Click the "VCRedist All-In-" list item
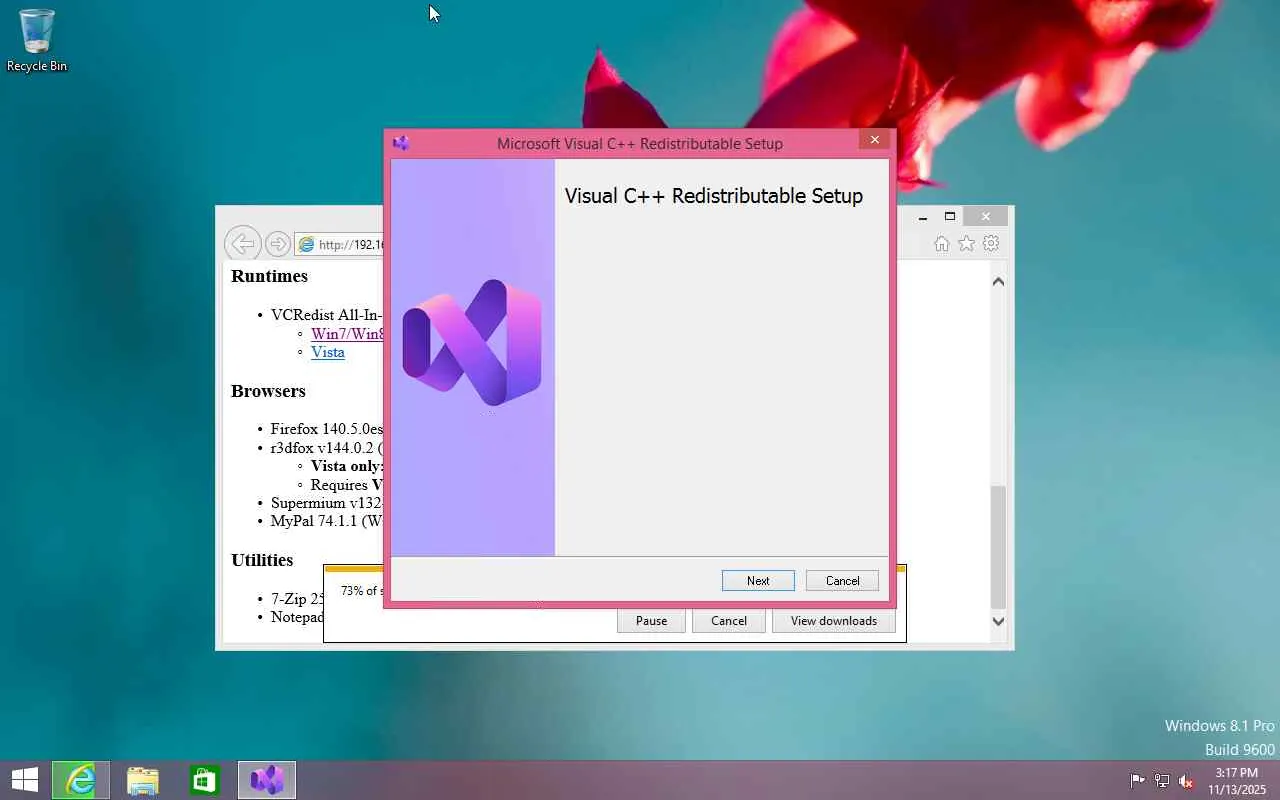This screenshot has width=1280, height=800. (x=327, y=315)
